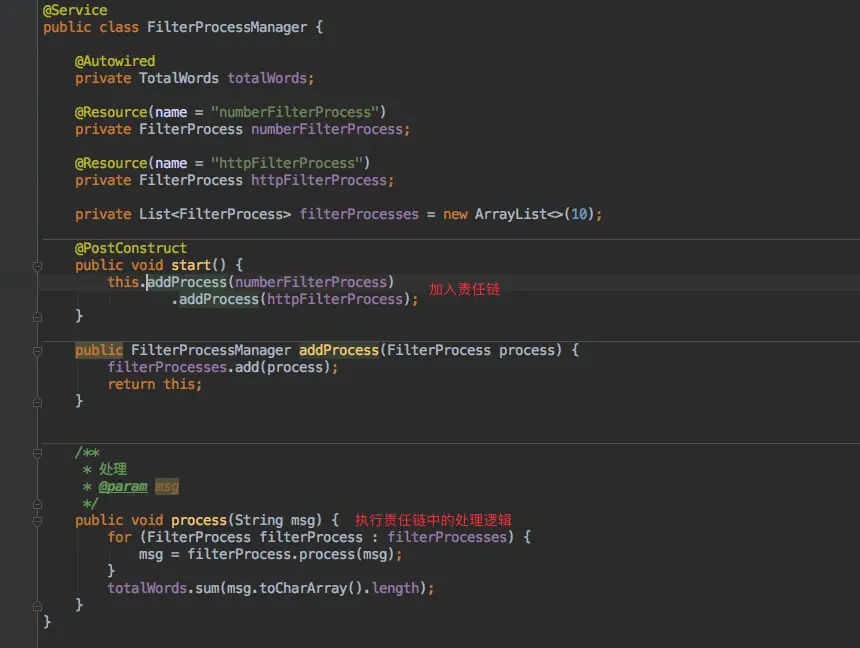This screenshot has width=860, height=648.
Task: Click the "httpFilterProcess" string in @Resource
Action: [x=287, y=163]
